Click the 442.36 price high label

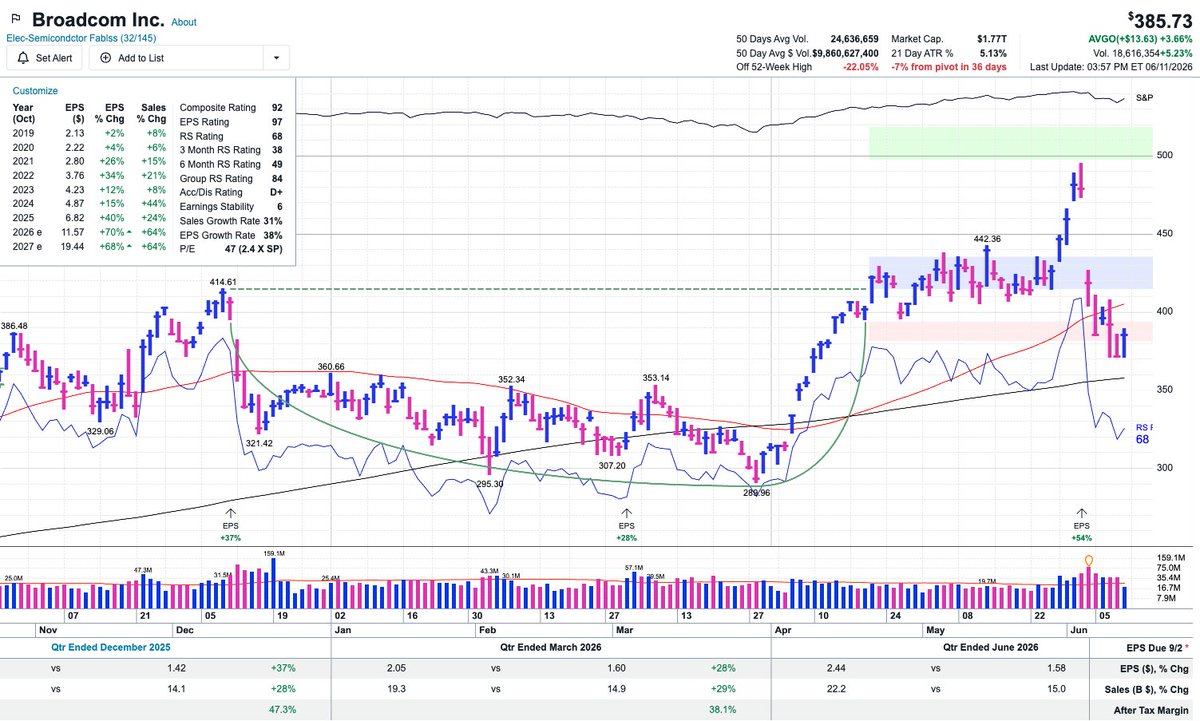(988, 239)
